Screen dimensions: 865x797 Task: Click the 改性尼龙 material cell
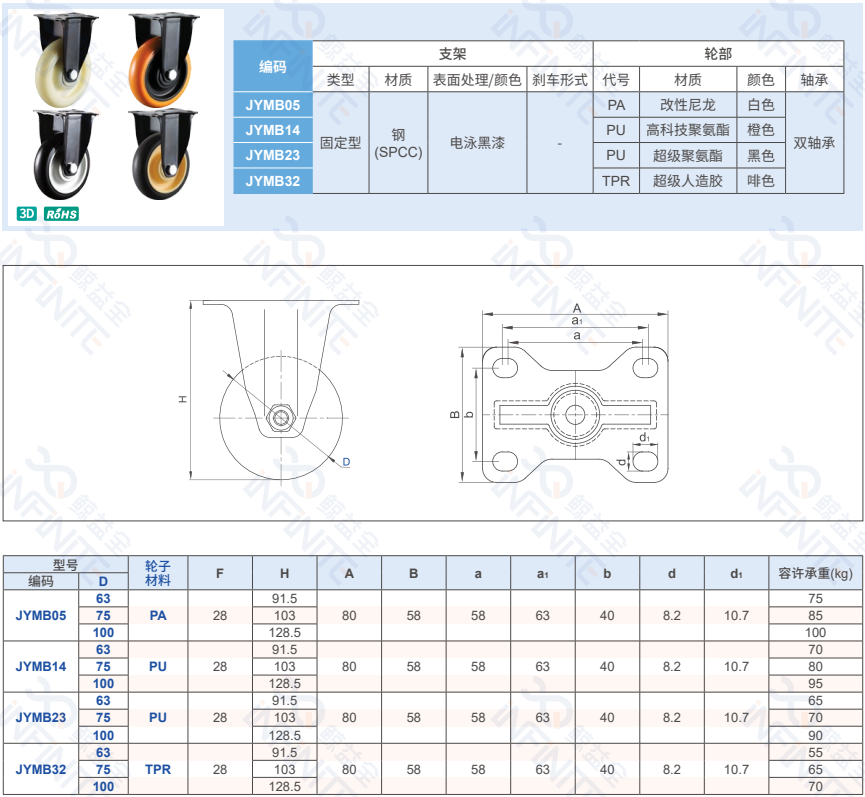click(x=688, y=105)
